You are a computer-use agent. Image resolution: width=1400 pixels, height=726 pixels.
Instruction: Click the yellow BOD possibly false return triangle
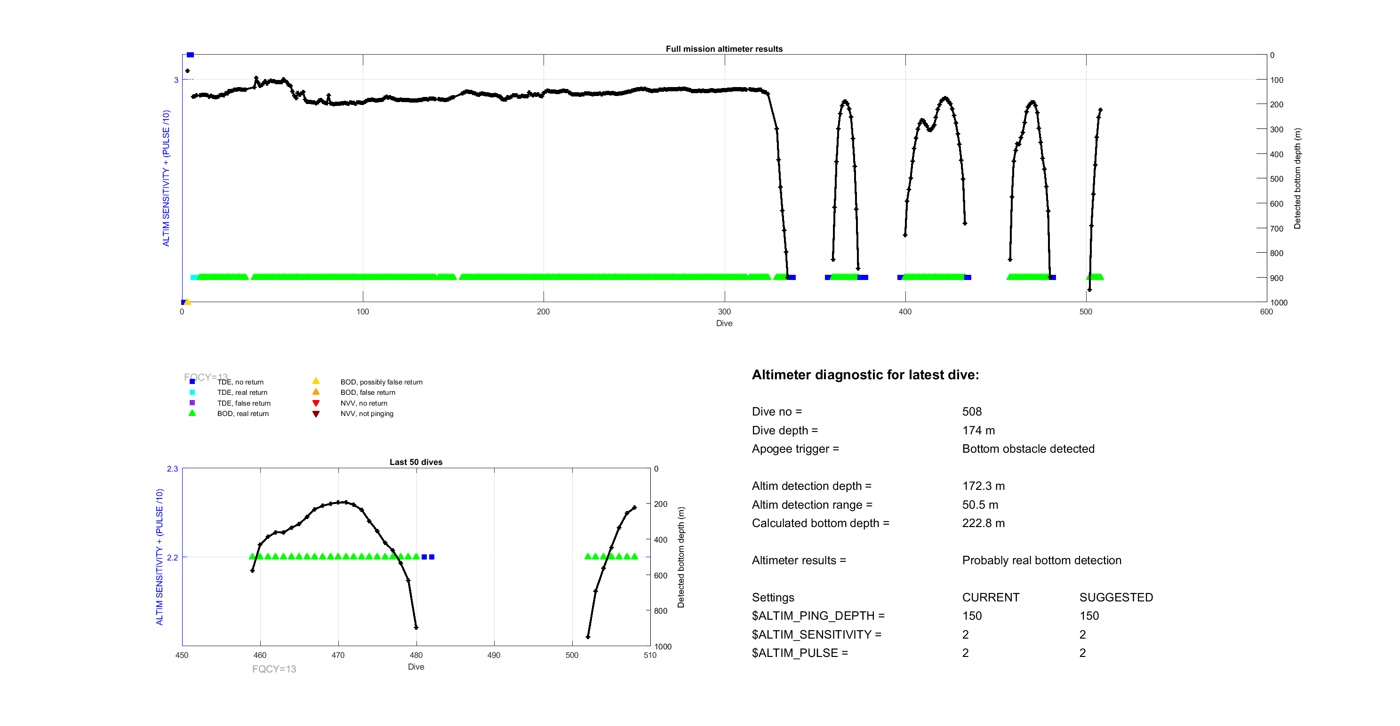point(316,381)
